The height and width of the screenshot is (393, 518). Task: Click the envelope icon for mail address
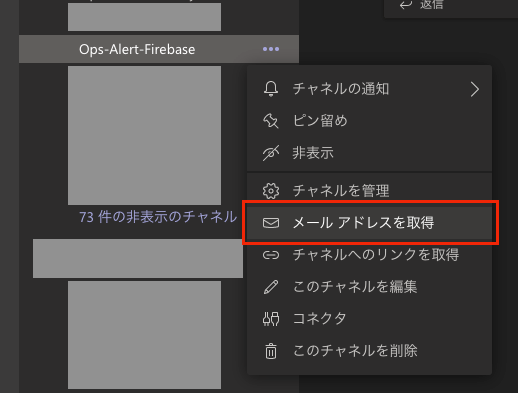[x=271, y=223]
